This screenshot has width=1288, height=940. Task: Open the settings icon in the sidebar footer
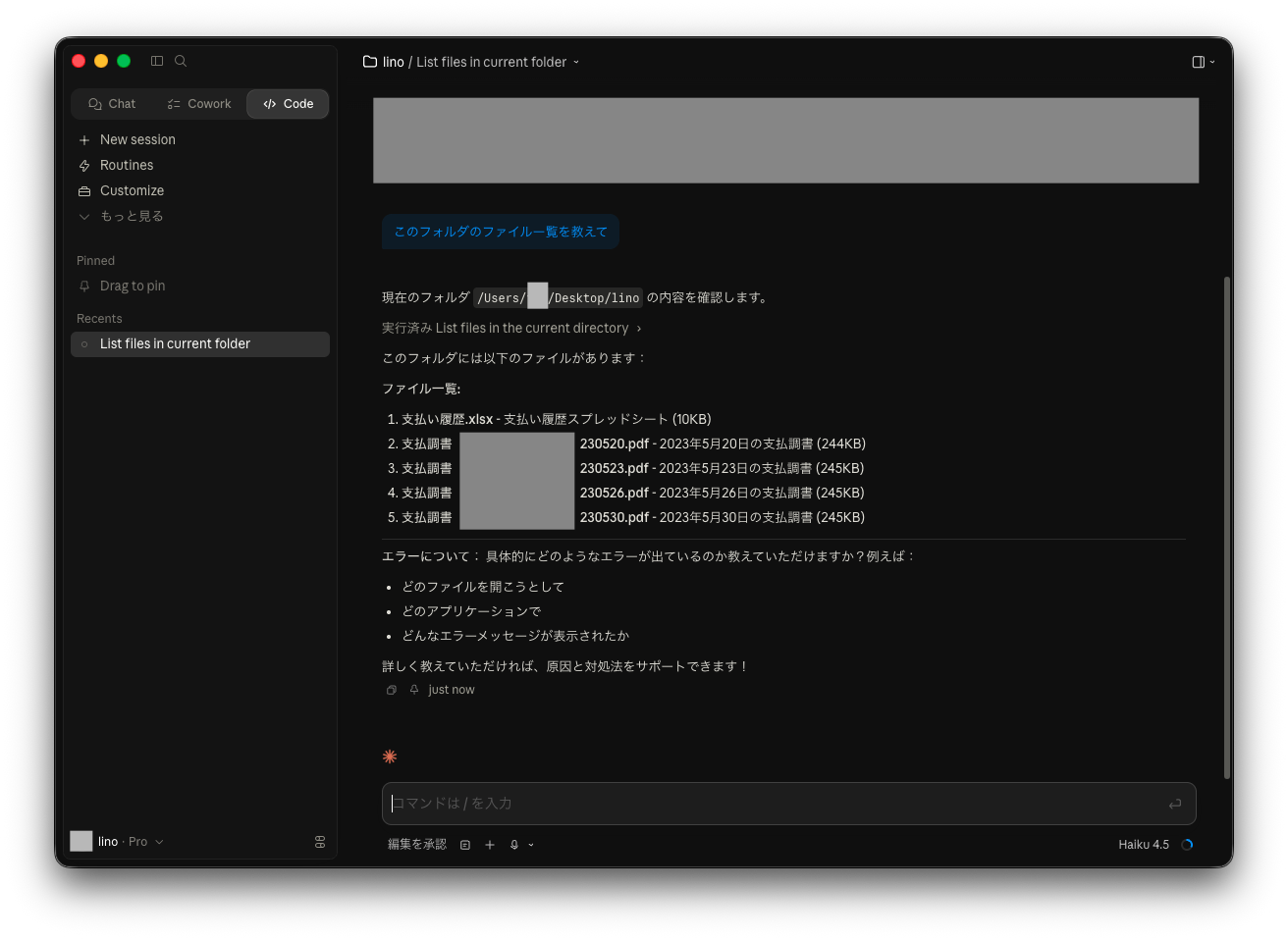tap(320, 842)
